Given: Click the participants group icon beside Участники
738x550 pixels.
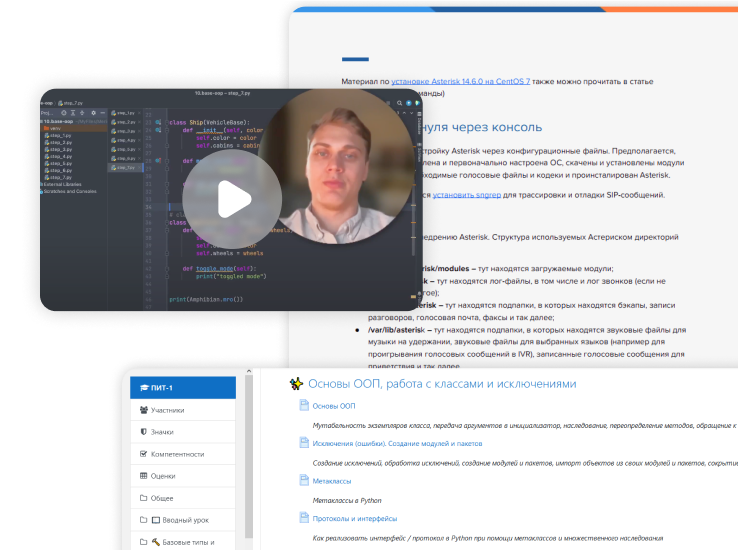Looking at the screenshot, I should [144, 410].
